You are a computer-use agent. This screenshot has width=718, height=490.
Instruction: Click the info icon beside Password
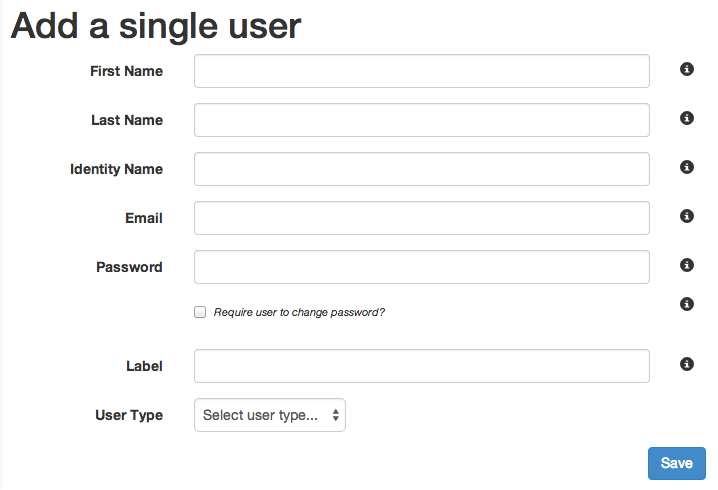pyautogui.click(x=686, y=265)
